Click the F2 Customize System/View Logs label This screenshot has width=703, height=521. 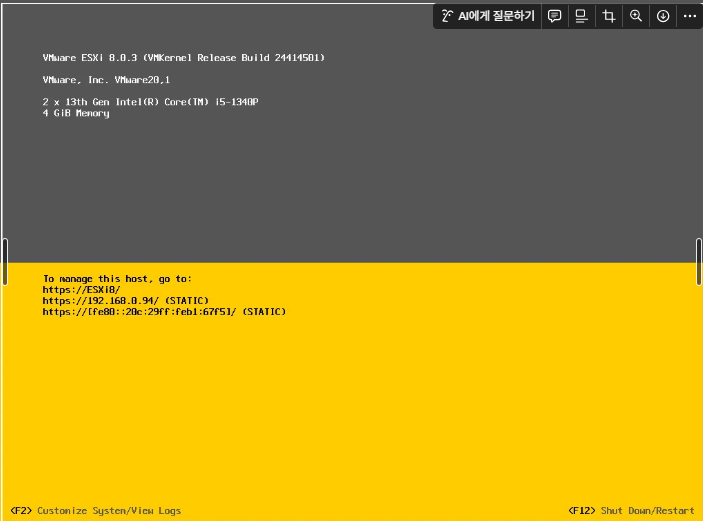[95, 511]
